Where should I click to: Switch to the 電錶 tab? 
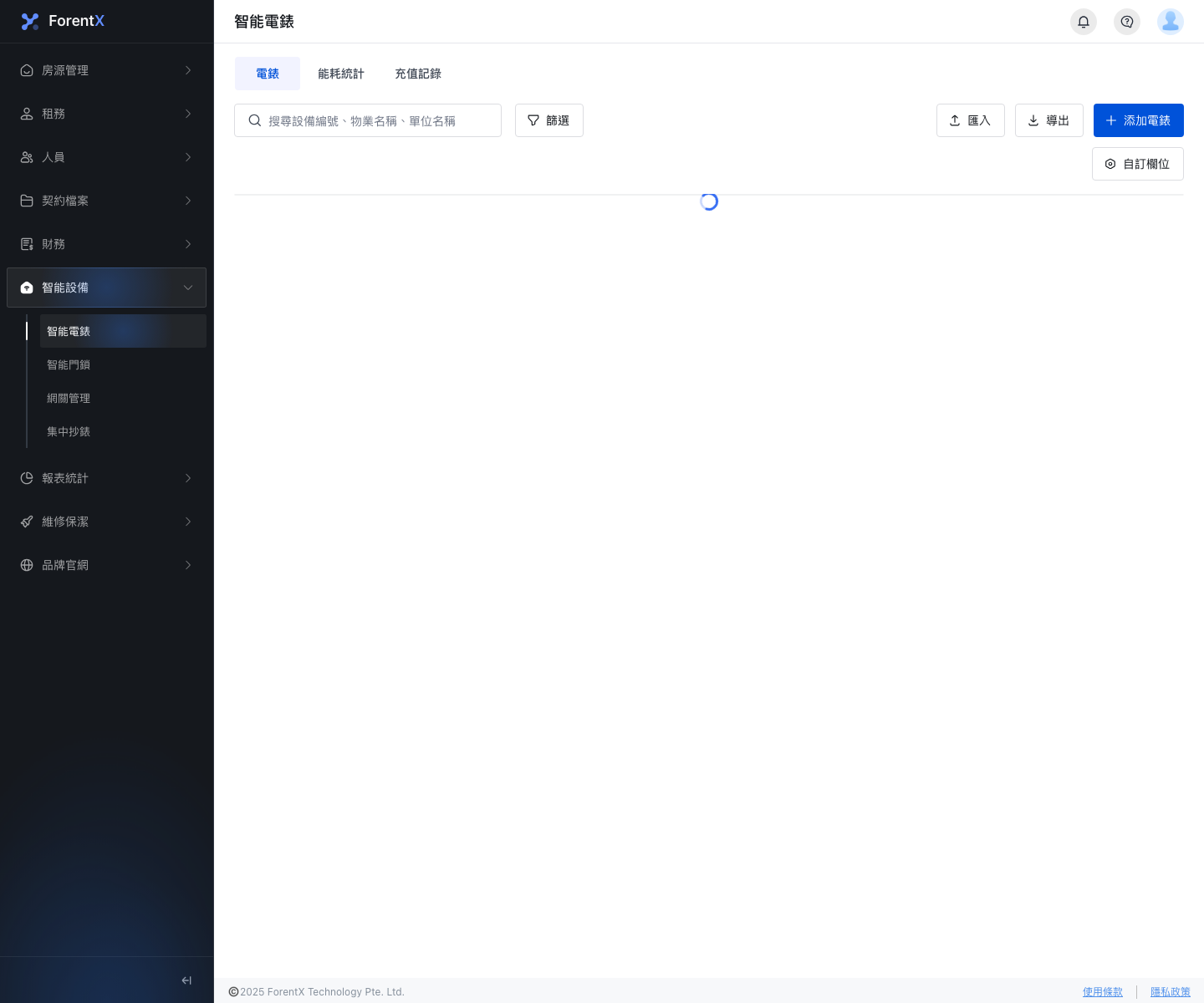(268, 74)
